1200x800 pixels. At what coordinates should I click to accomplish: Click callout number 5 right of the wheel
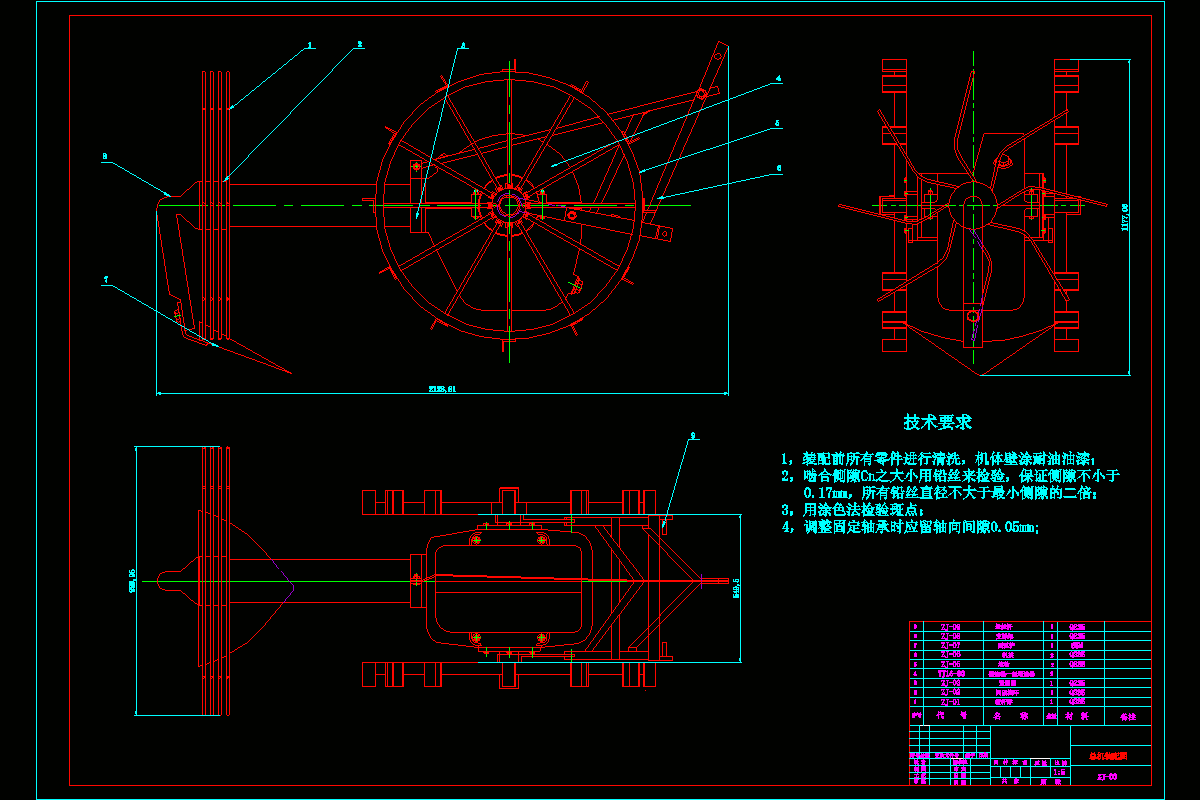coord(778,125)
